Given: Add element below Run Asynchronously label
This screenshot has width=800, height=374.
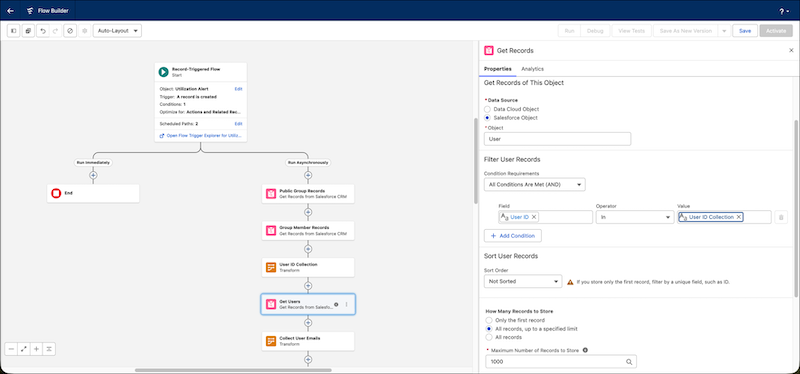Looking at the screenshot, I should click(308, 175).
